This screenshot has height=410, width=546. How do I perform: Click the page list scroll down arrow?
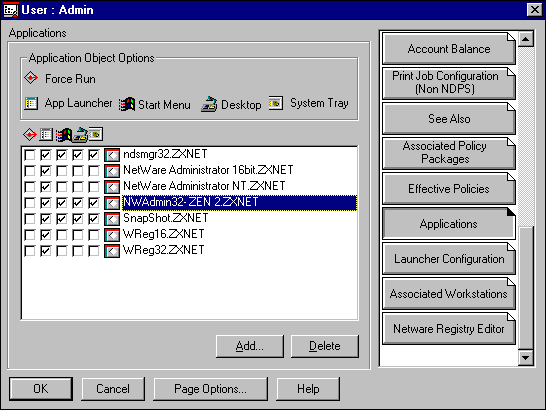526,358
